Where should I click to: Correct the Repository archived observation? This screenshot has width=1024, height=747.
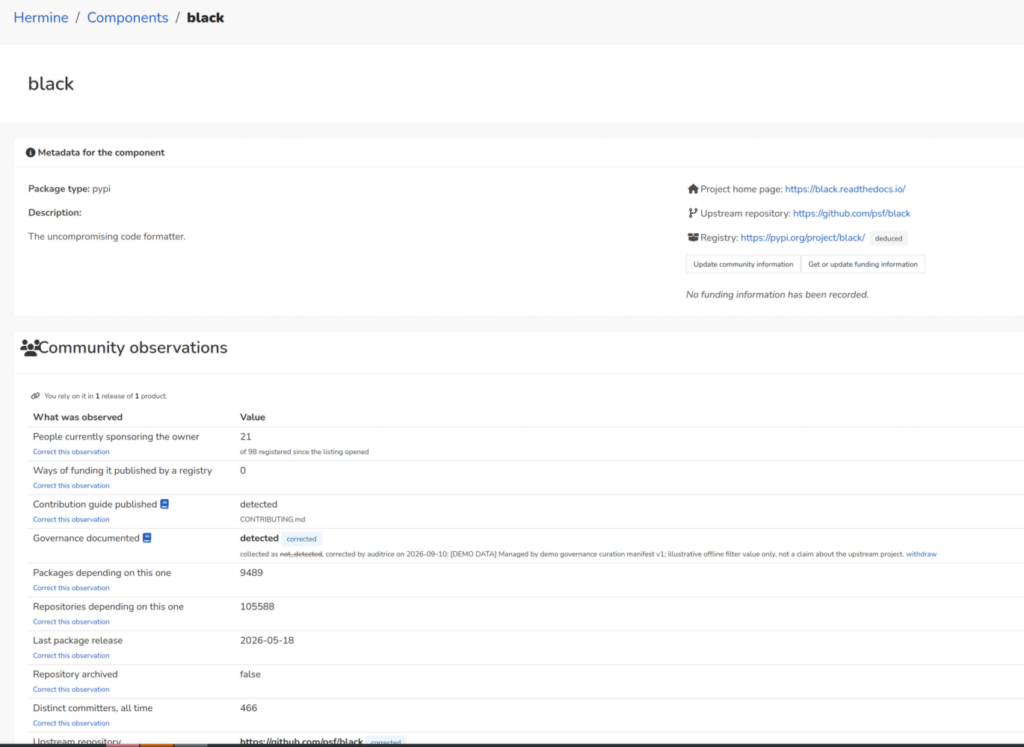click(x=71, y=690)
